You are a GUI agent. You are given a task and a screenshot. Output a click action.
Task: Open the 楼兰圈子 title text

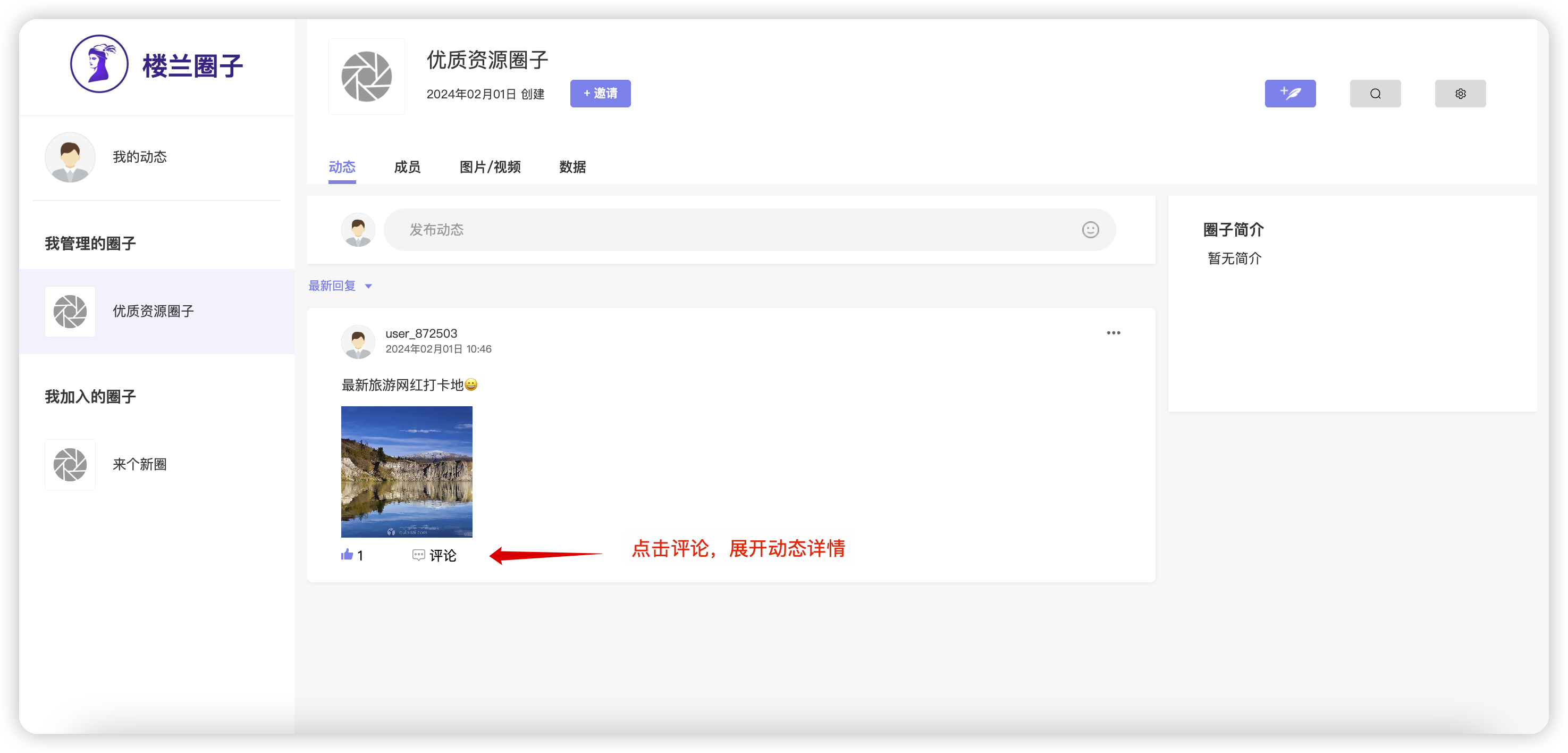[x=193, y=66]
